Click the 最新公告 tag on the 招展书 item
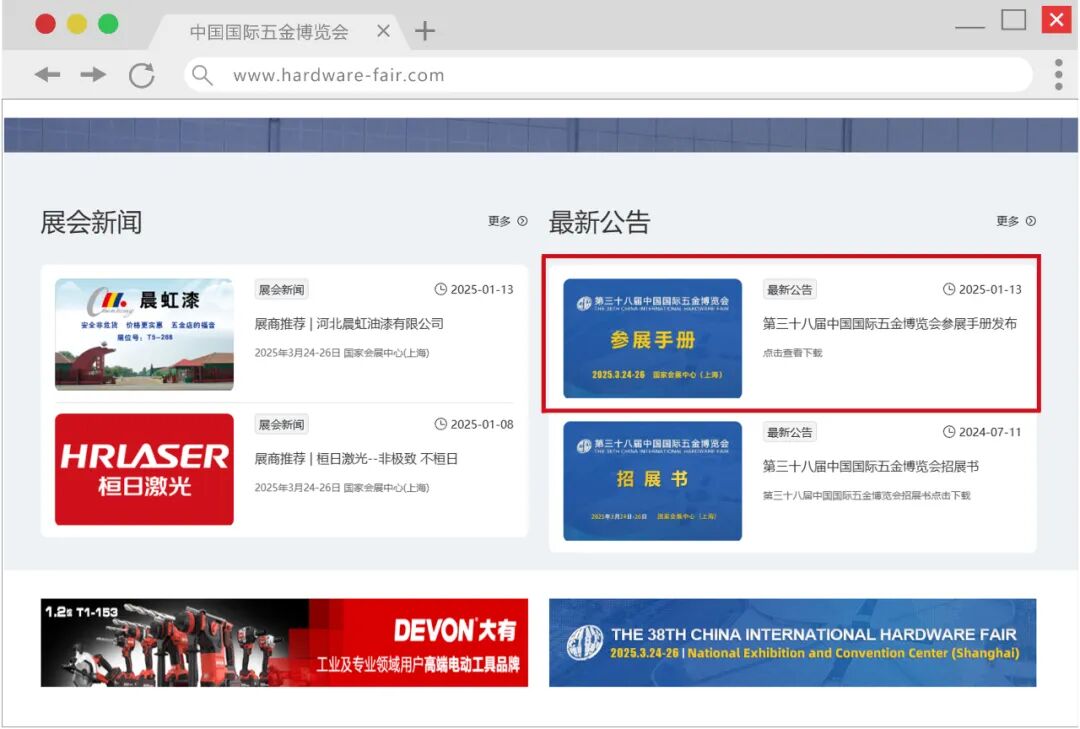1080x729 pixels. pos(790,431)
